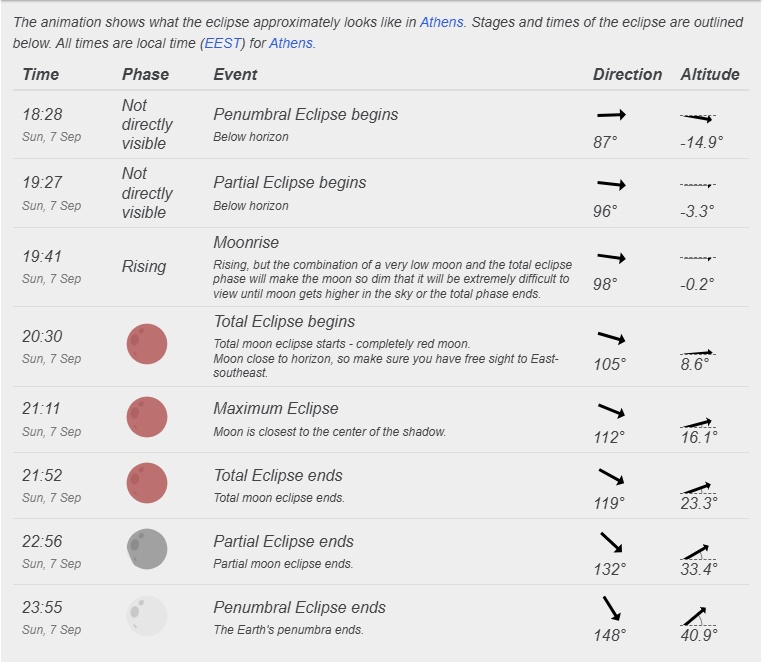Click the gray moon icon for Partial Eclipse ends
Screen dimensions: 763x663
(147, 549)
